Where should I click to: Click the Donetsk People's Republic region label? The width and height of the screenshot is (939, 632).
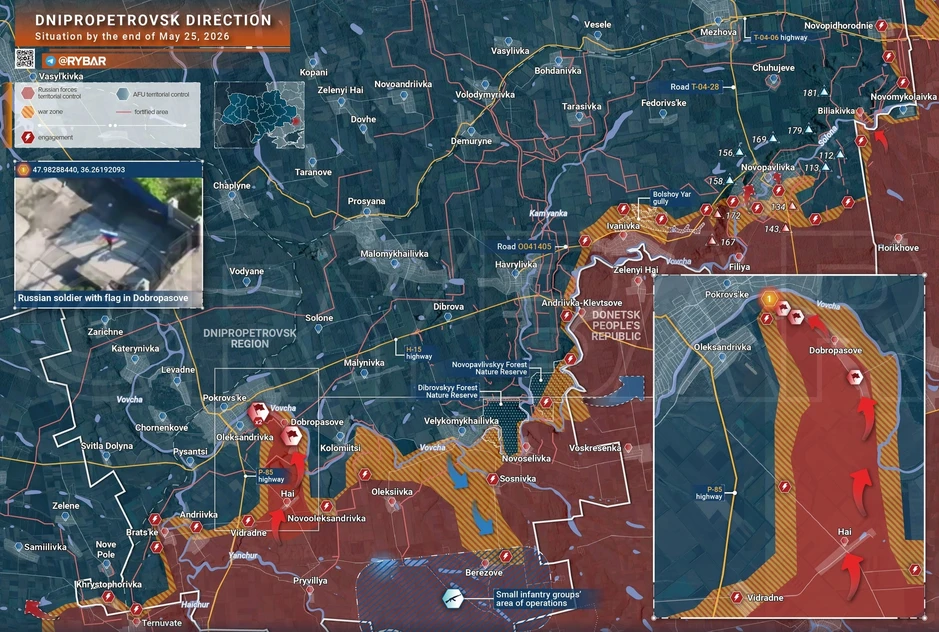coord(616,325)
